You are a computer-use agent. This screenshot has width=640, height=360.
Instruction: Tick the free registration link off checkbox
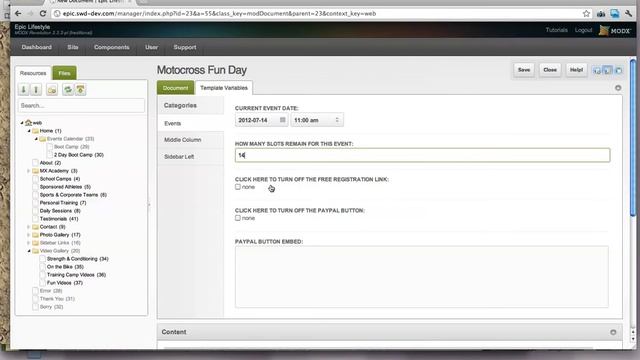238,187
